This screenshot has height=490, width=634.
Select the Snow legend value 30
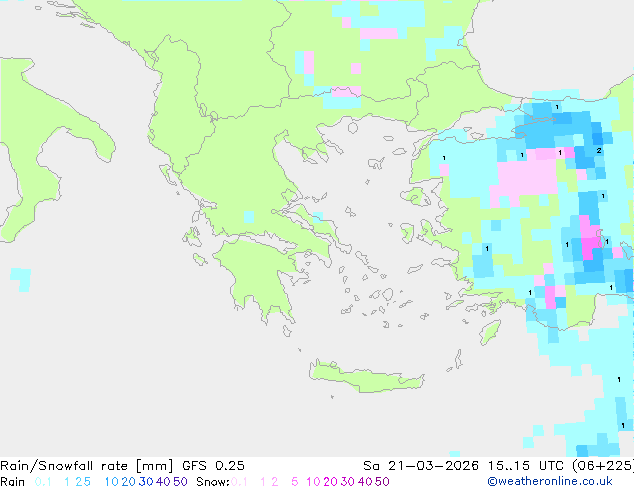pos(348,482)
